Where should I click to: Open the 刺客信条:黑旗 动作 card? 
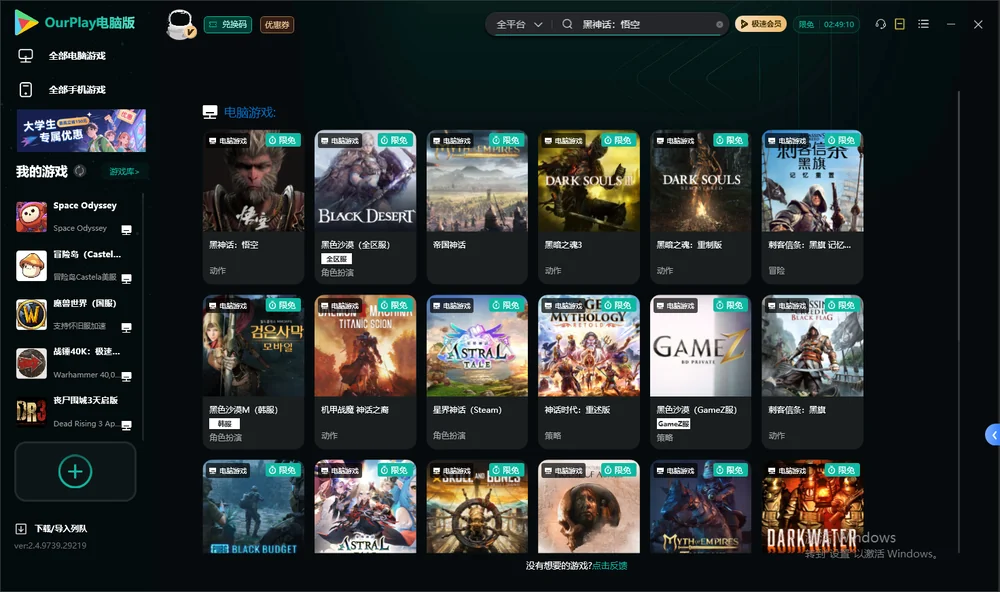click(x=812, y=372)
